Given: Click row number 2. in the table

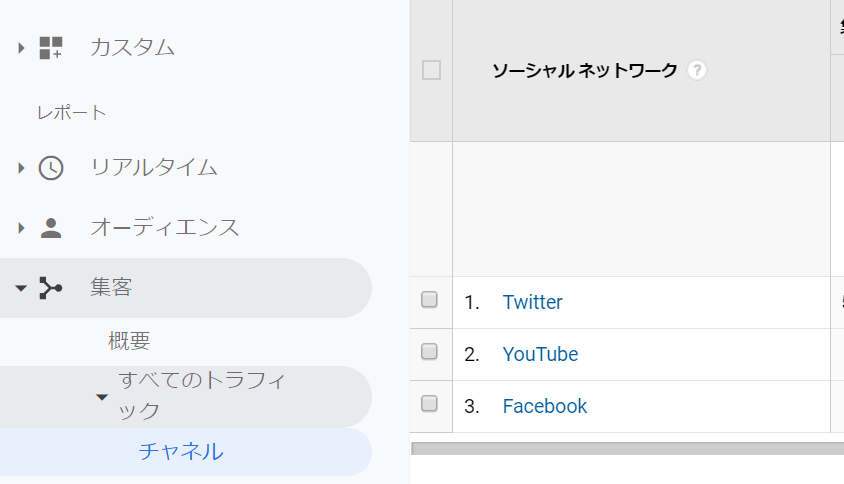Looking at the screenshot, I should [x=472, y=354].
